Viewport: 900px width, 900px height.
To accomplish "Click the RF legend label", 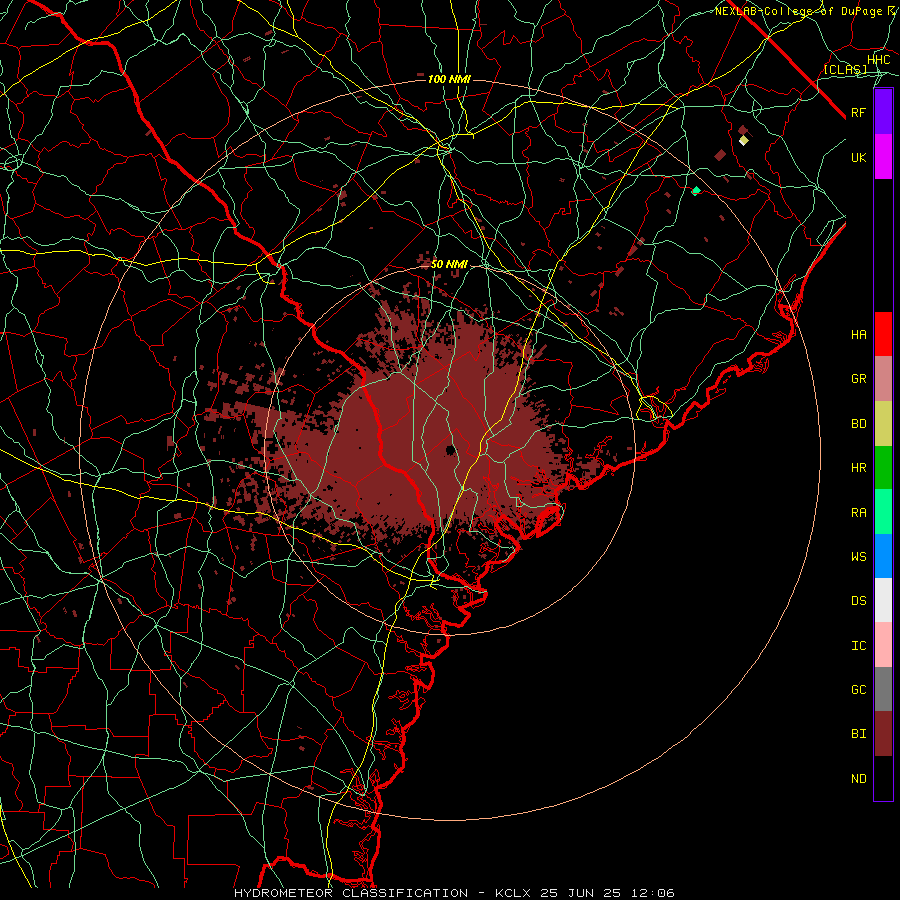I will tap(859, 113).
